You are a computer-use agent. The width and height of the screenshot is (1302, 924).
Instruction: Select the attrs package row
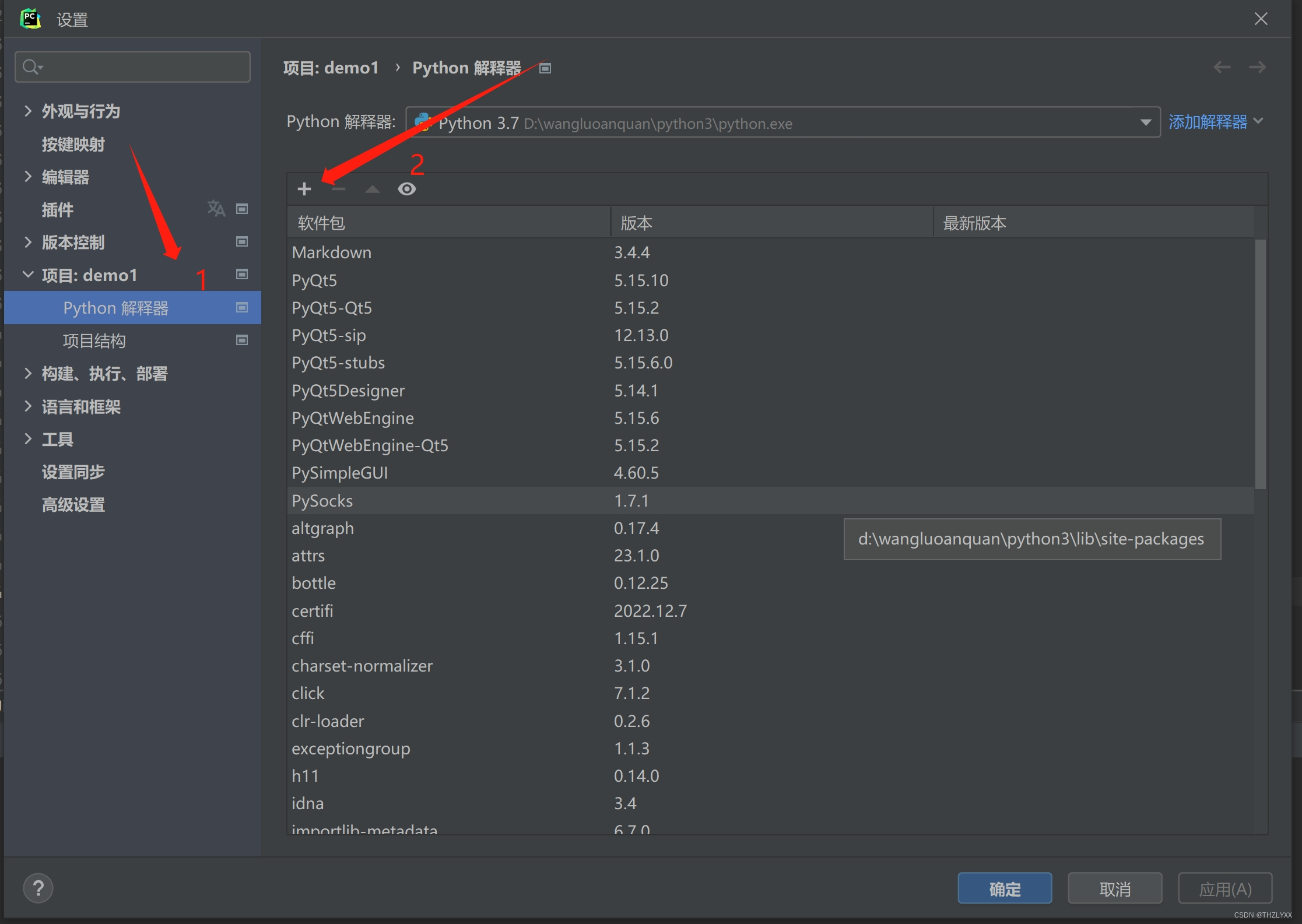770,556
